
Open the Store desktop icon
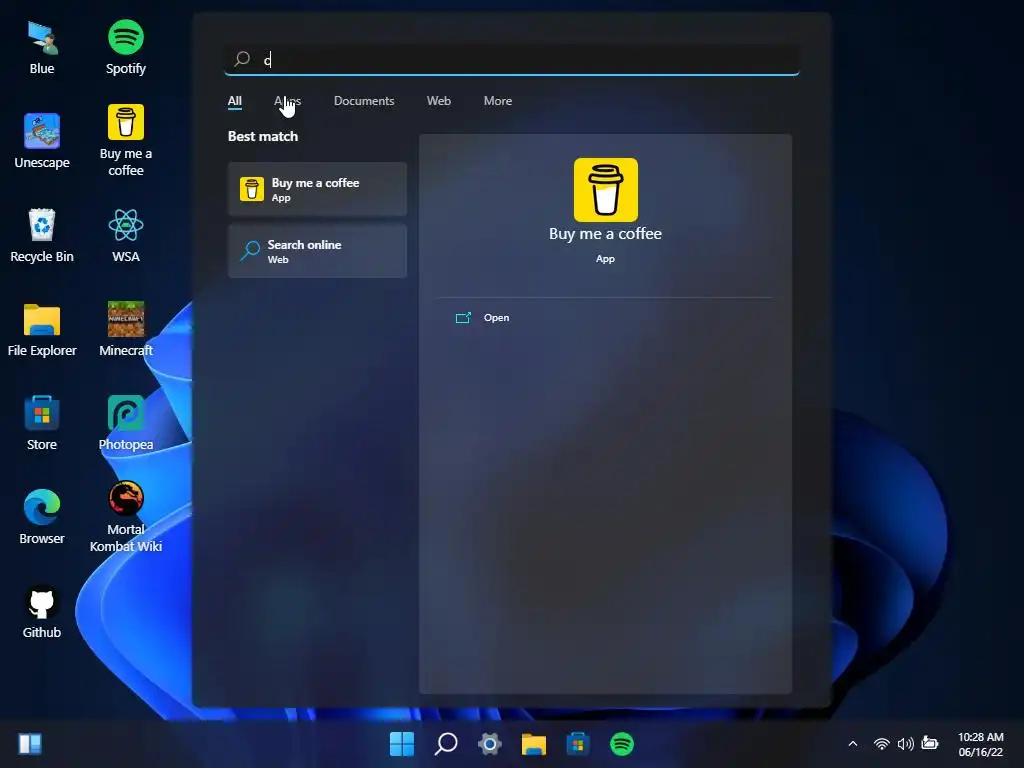click(42, 423)
